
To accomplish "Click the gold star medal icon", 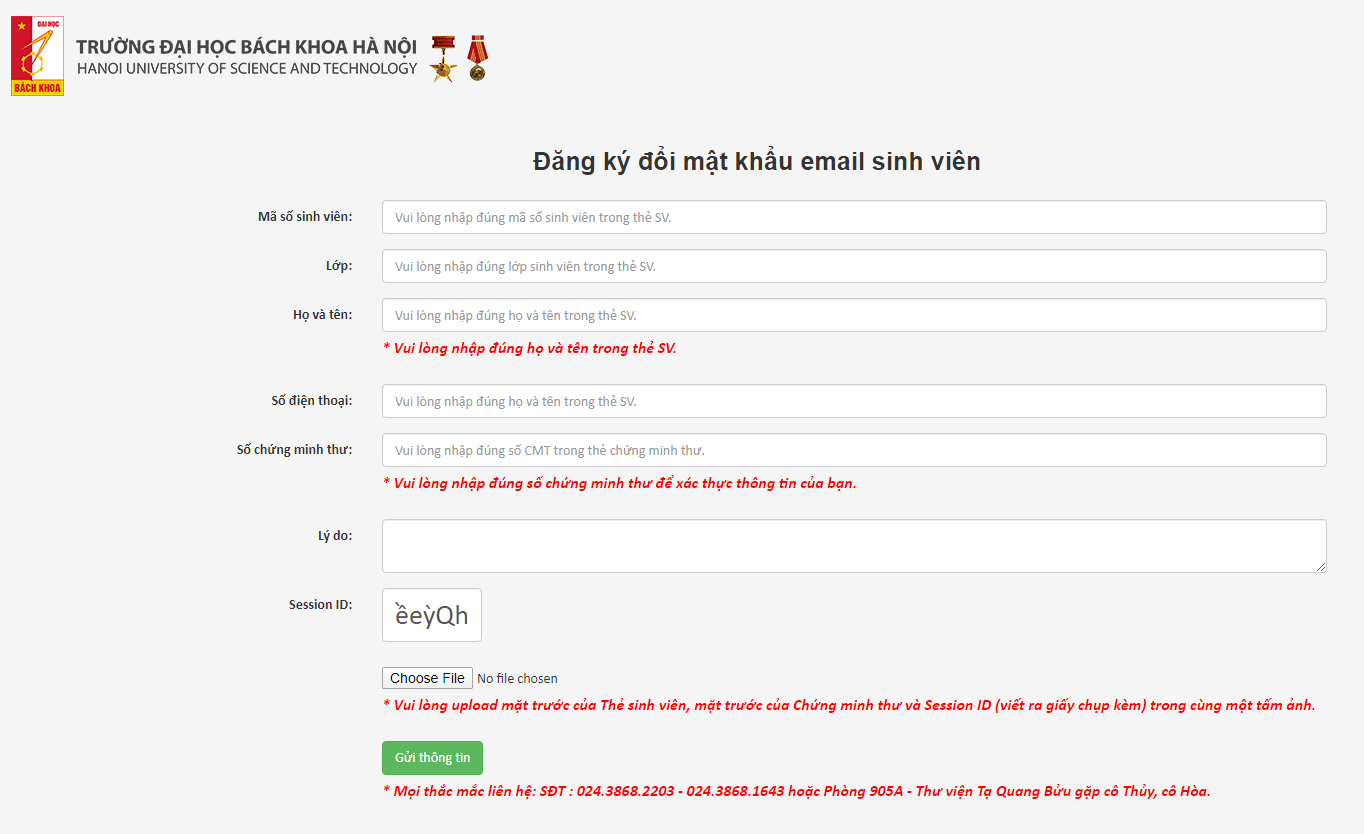I will pyautogui.click(x=443, y=58).
